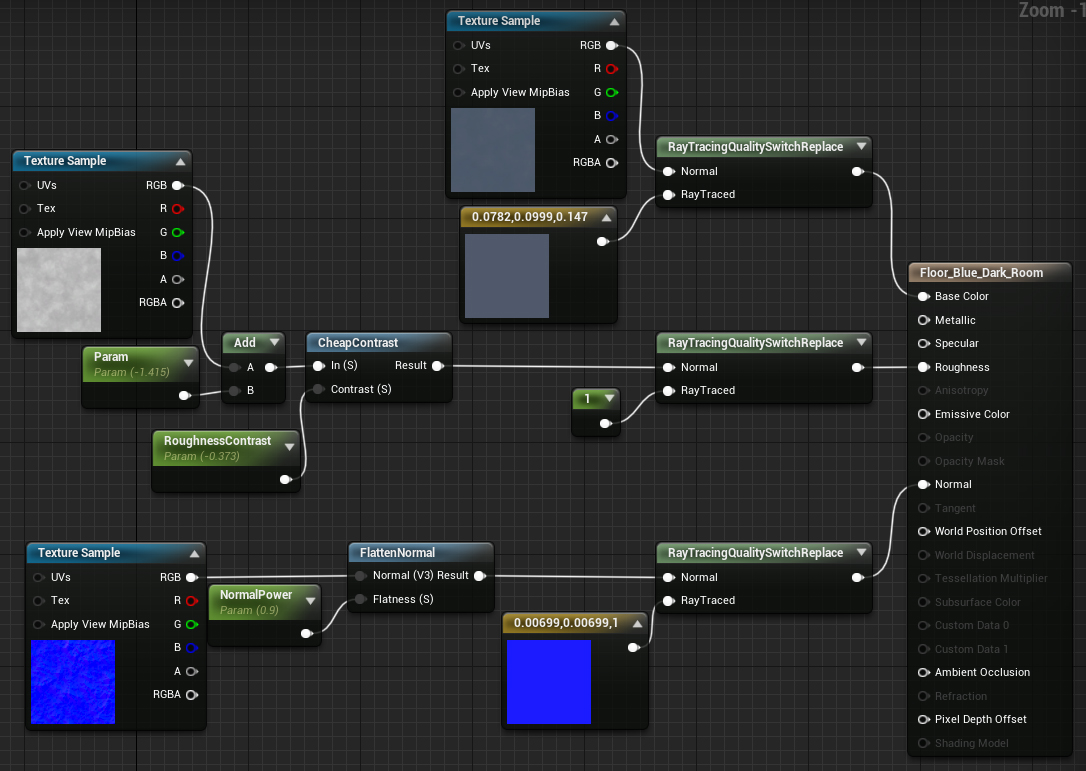
Task: Click the Add node output pin
Action: (x=271, y=368)
